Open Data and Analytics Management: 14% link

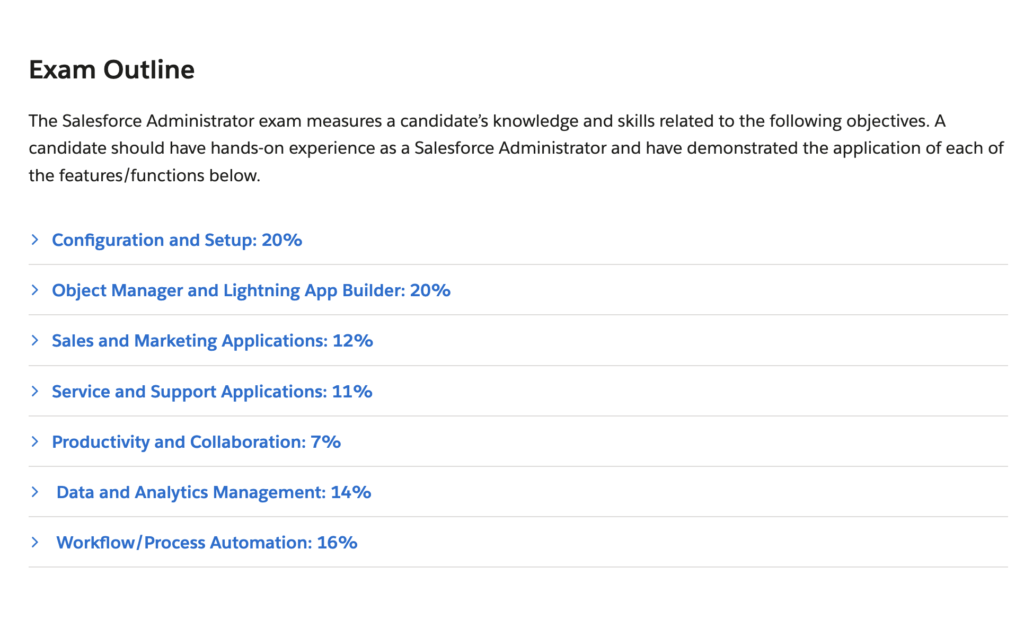214,493
